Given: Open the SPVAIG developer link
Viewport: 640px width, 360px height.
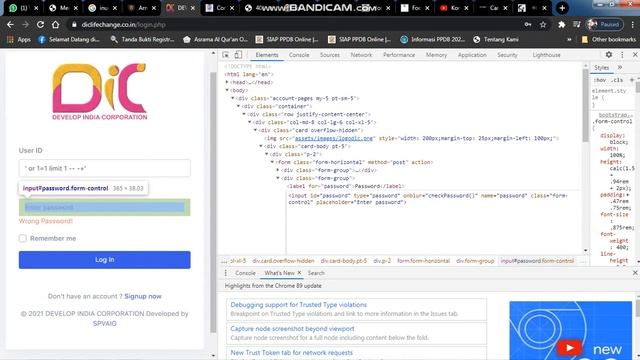Looking at the screenshot, I should click(104, 323).
